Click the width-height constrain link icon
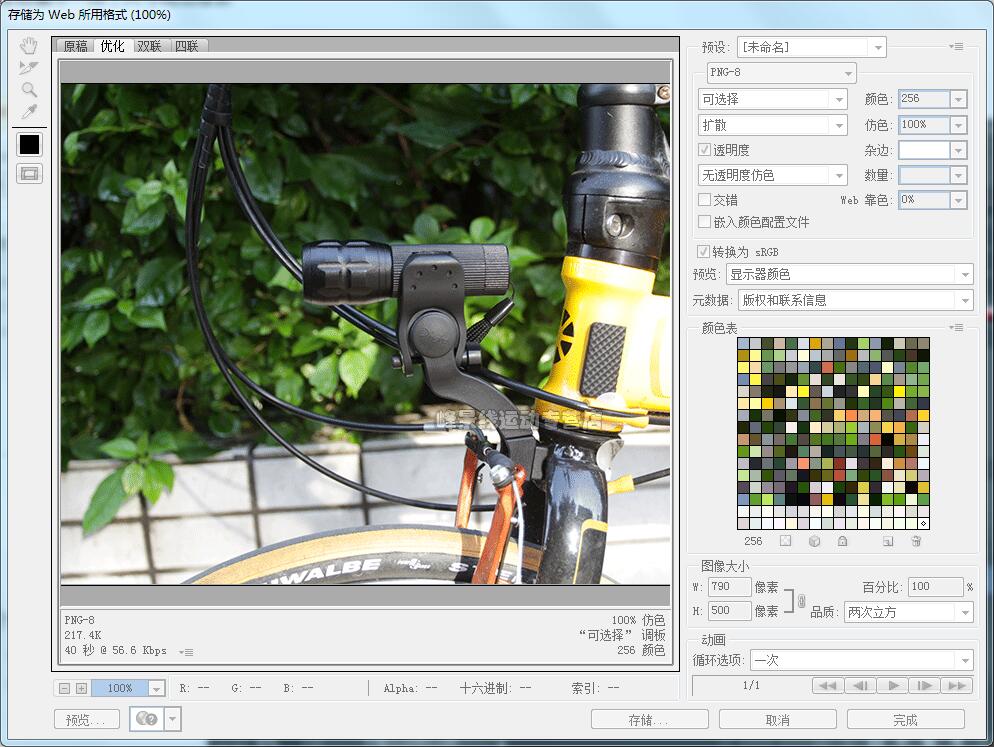The image size is (994, 747). point(800,600)
